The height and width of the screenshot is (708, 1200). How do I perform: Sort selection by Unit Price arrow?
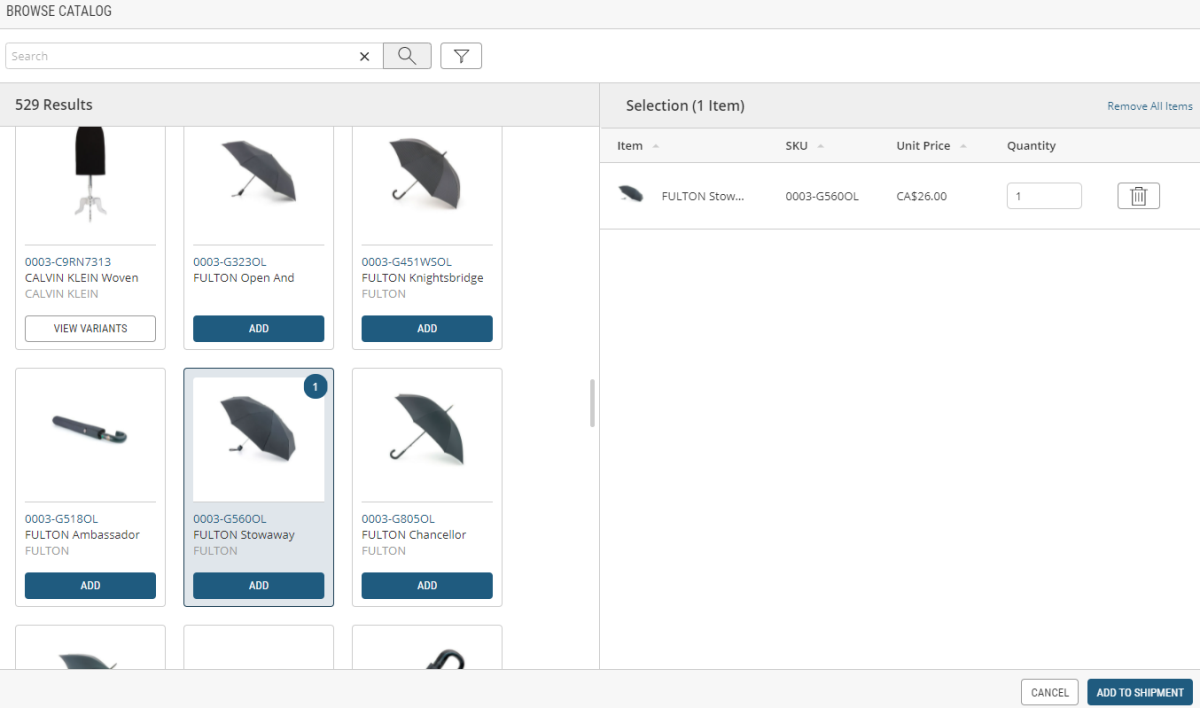pyautogui.click(x=963, y=146)
